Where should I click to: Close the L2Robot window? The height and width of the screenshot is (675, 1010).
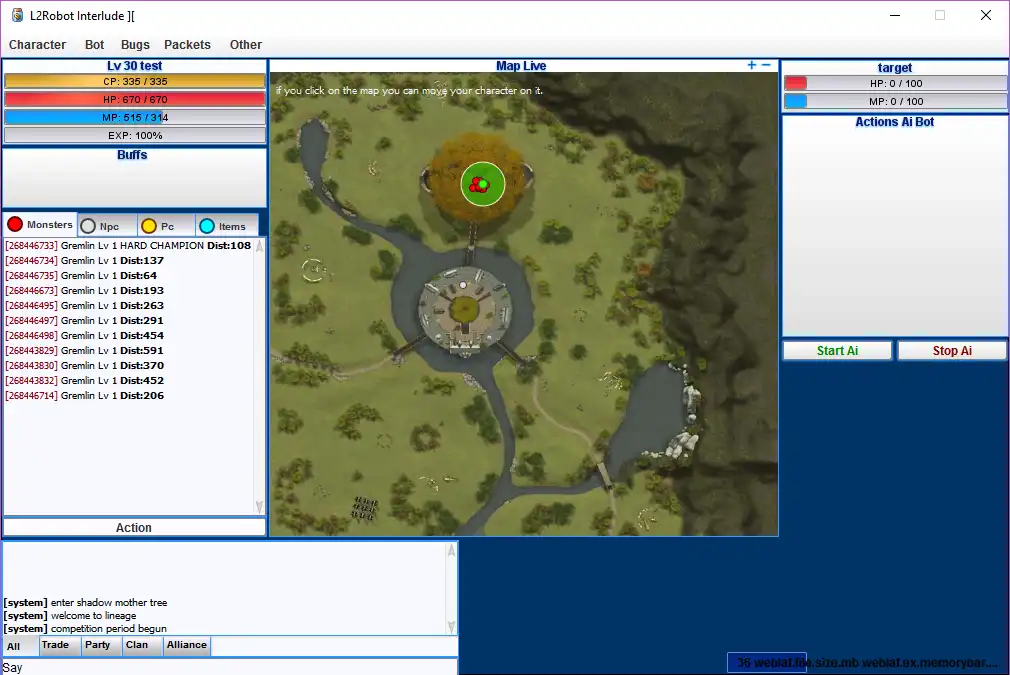pos(986,15)
